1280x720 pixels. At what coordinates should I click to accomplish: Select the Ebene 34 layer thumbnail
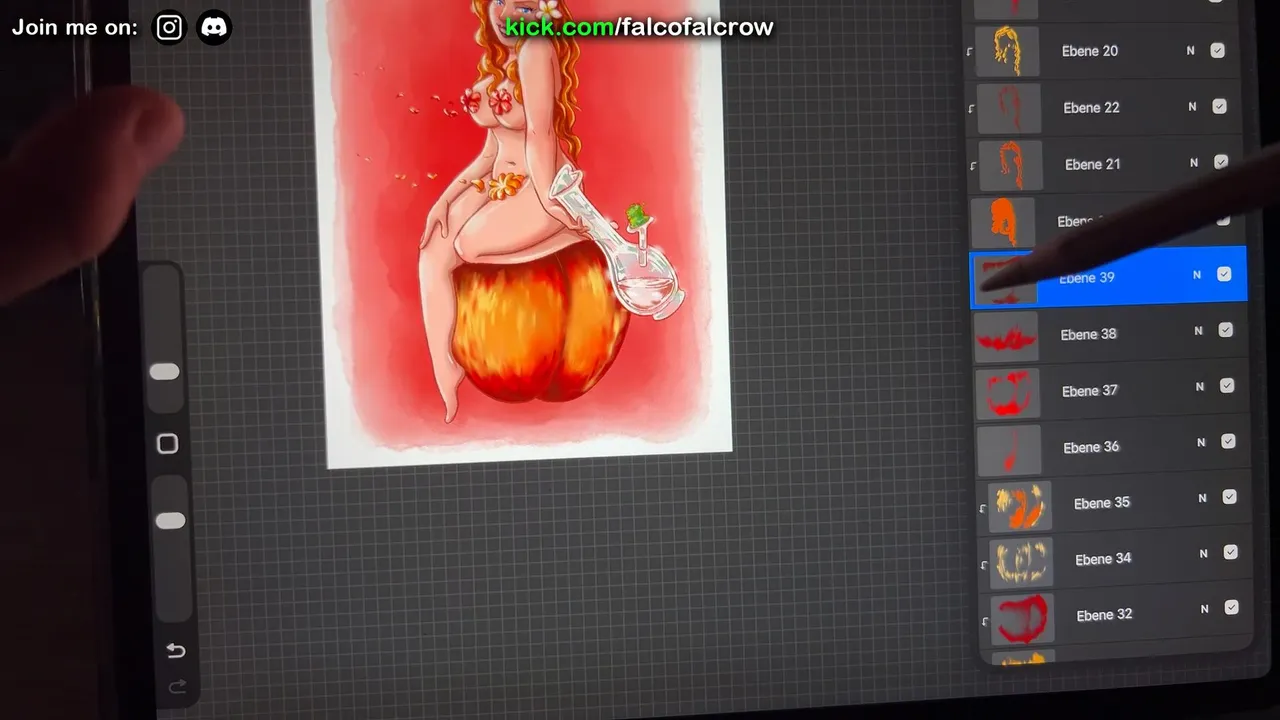click(x=1021, y=561)
